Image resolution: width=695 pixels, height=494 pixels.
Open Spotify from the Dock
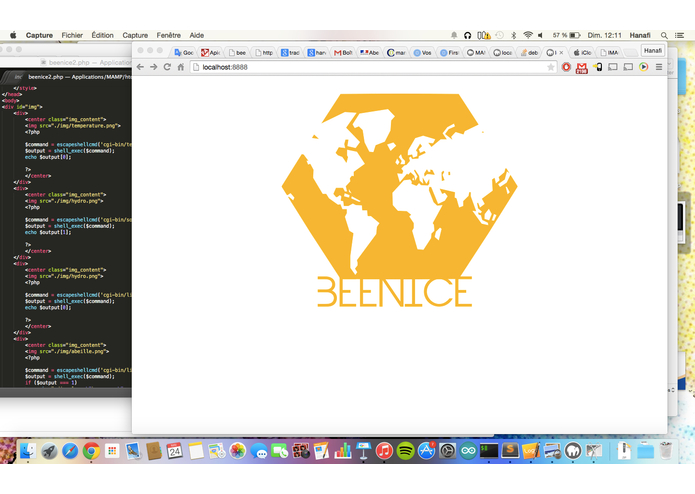405,451
